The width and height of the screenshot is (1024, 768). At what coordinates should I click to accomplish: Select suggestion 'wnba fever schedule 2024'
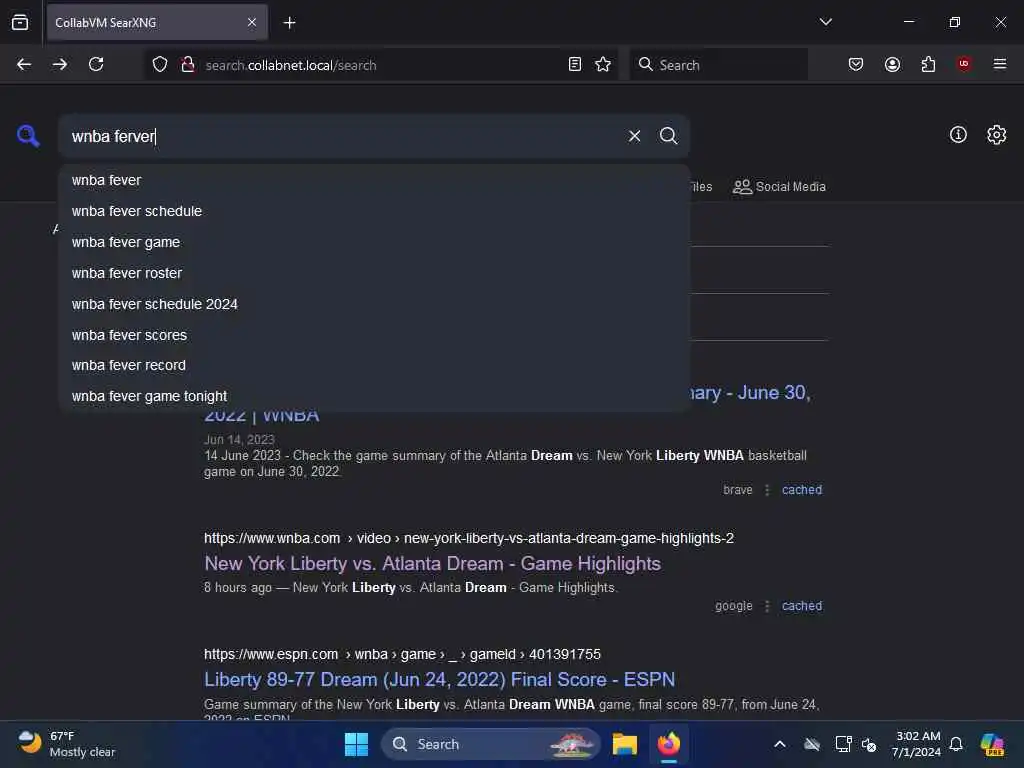click(374, 304)
